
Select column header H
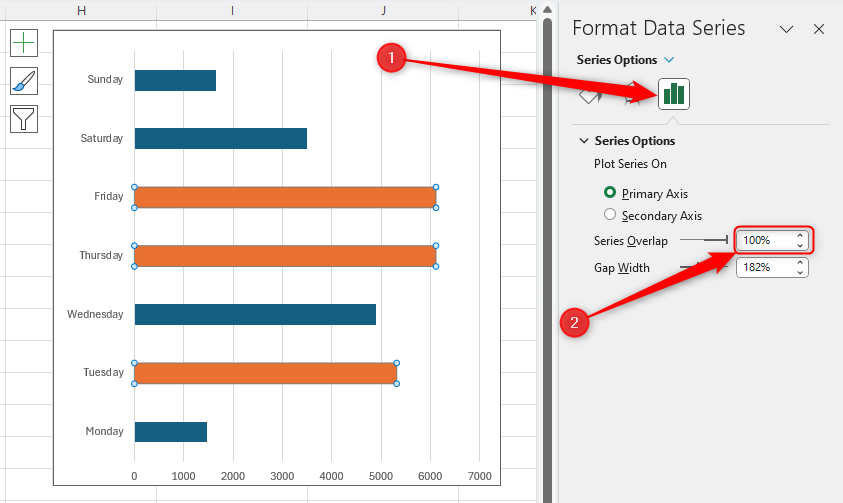(x=81, y=10)
